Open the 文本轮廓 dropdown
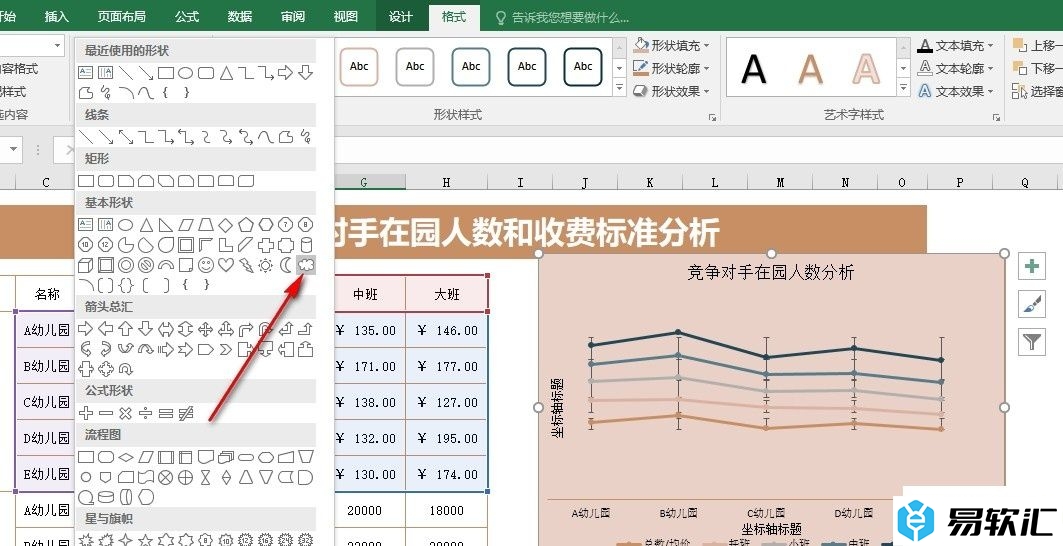Image resolution: width=1063 pixels, height=546 pixels. tap(956, 68)
